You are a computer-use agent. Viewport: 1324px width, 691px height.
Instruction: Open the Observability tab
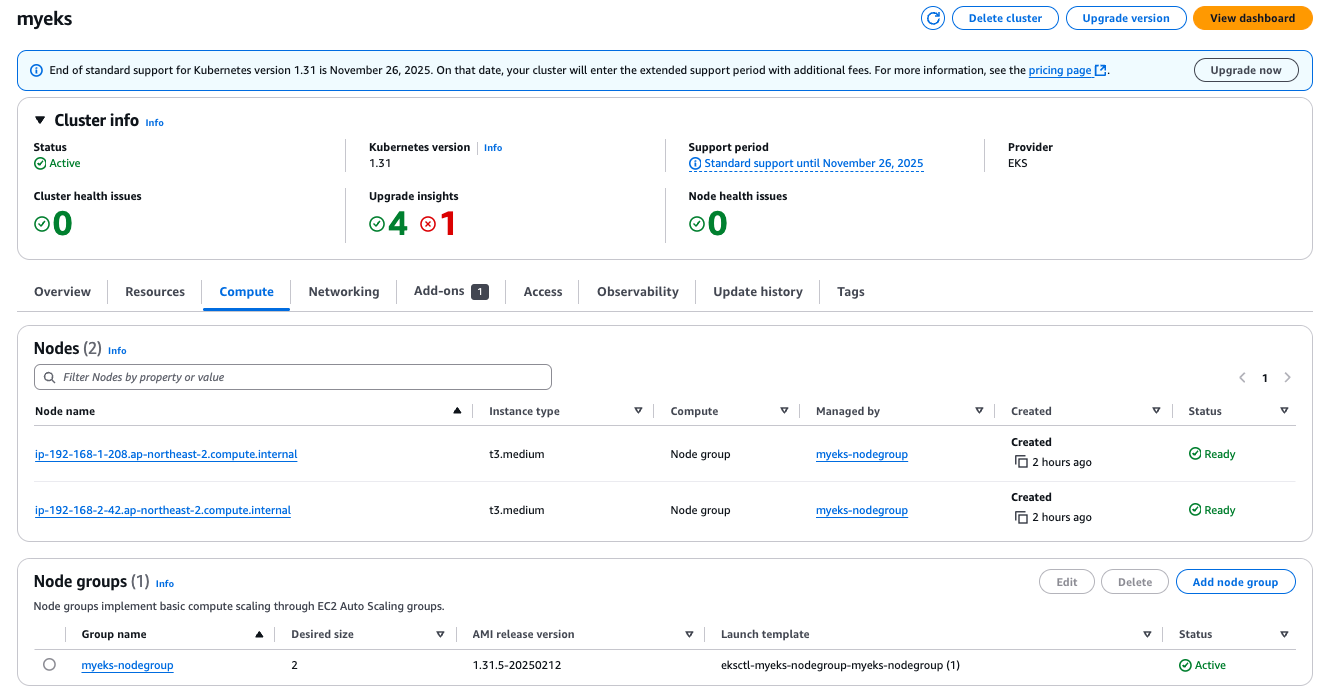click(638, 292)
